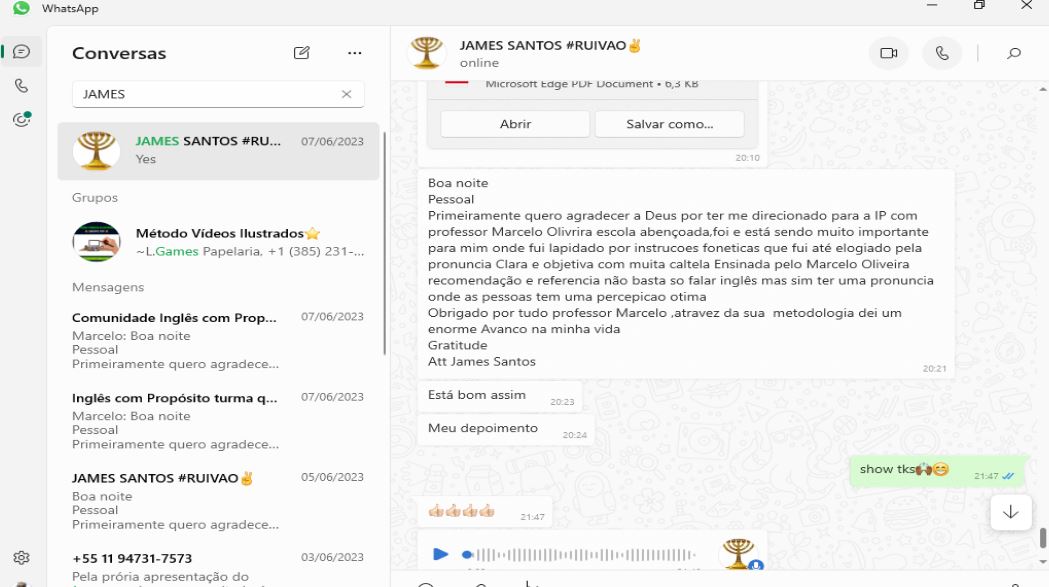The width and height of the screenshot is (1049, 587).
Task: Minimize the WhatsApp window
Action: click(x=932, y=5)
